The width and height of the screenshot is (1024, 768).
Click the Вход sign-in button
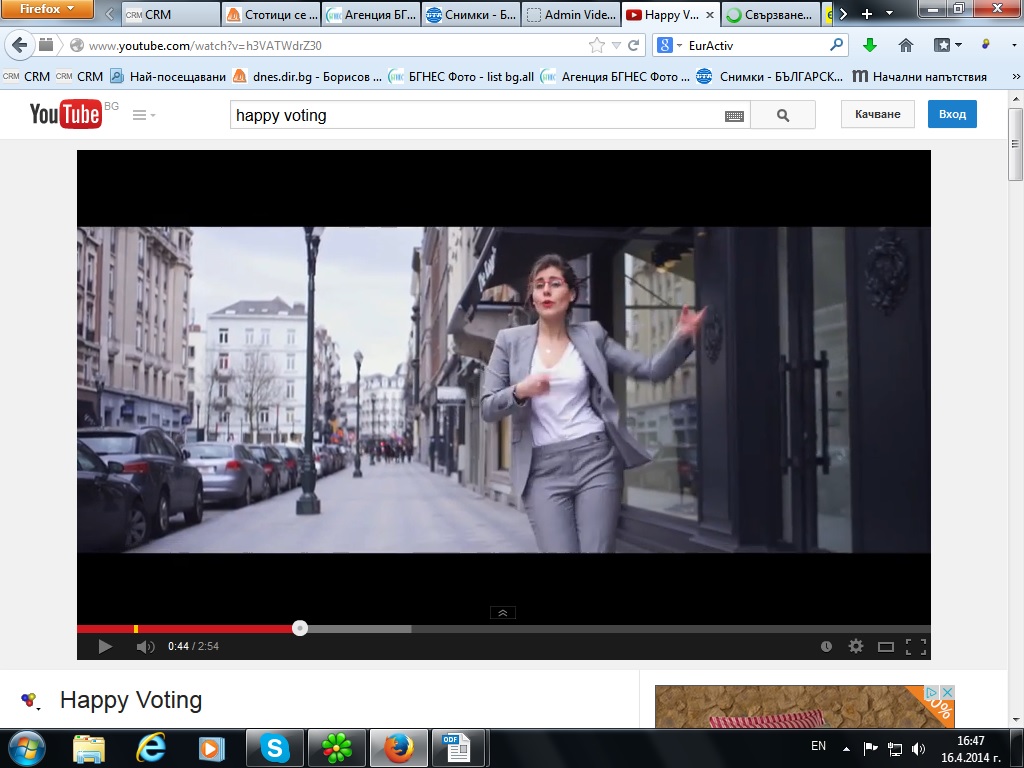coord(952,114)
